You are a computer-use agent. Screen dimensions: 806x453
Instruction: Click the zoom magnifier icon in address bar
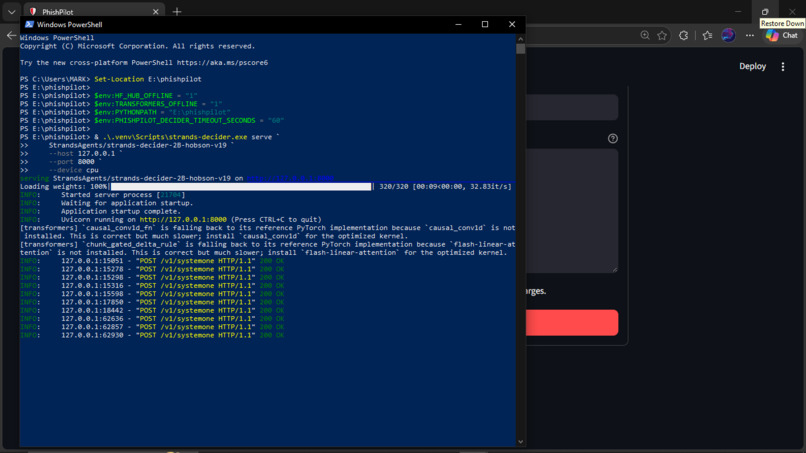pyautogui.click(x=645, y=35)
